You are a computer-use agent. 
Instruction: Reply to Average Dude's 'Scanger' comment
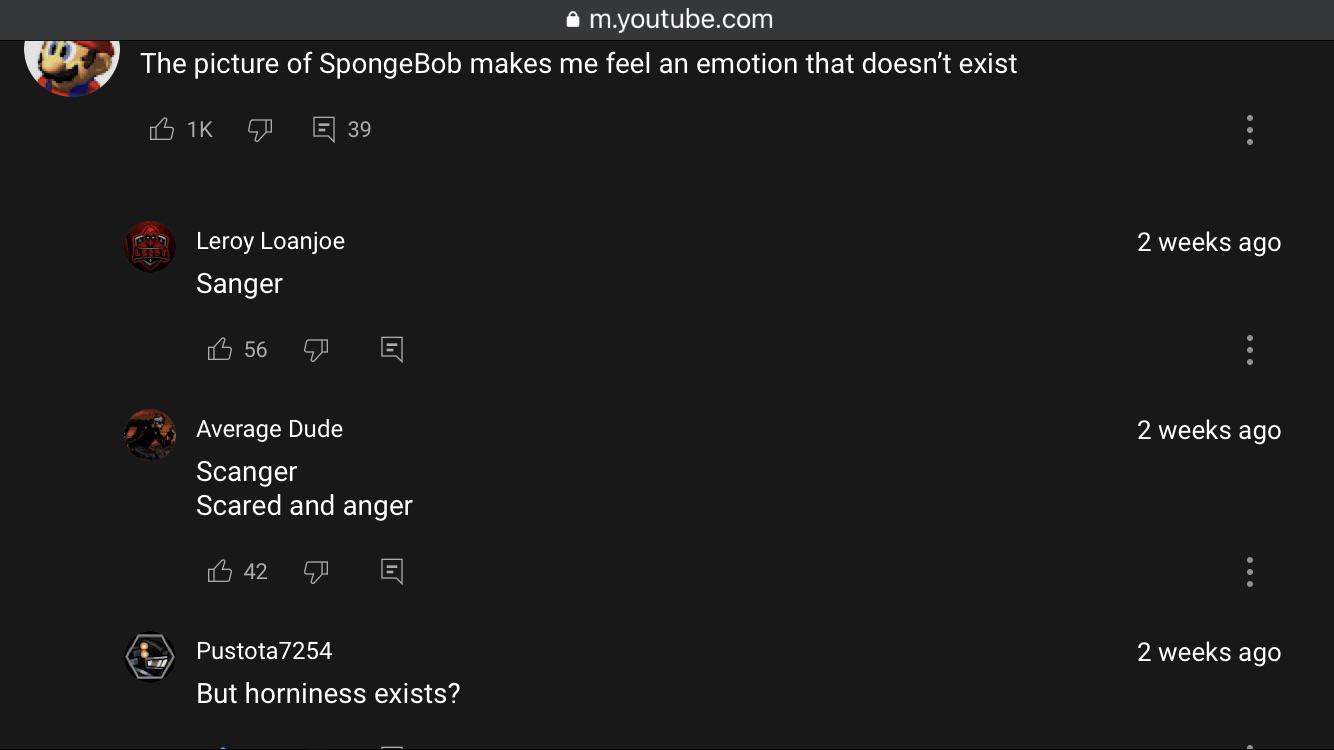[x=391, y=571]
